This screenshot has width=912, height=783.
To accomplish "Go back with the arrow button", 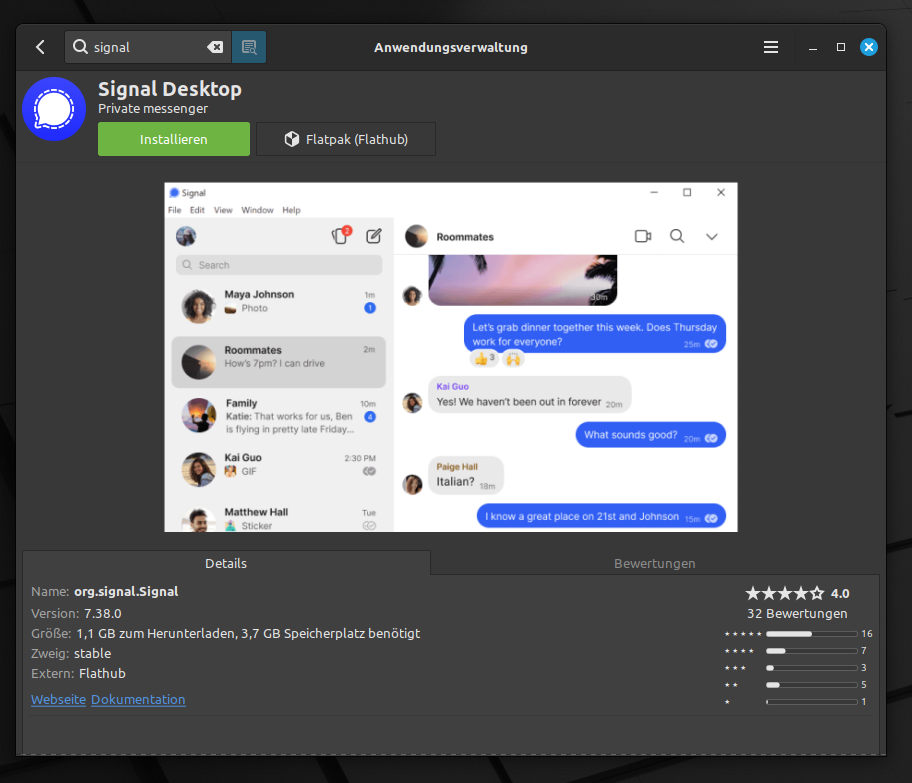I will coord(40,47).
